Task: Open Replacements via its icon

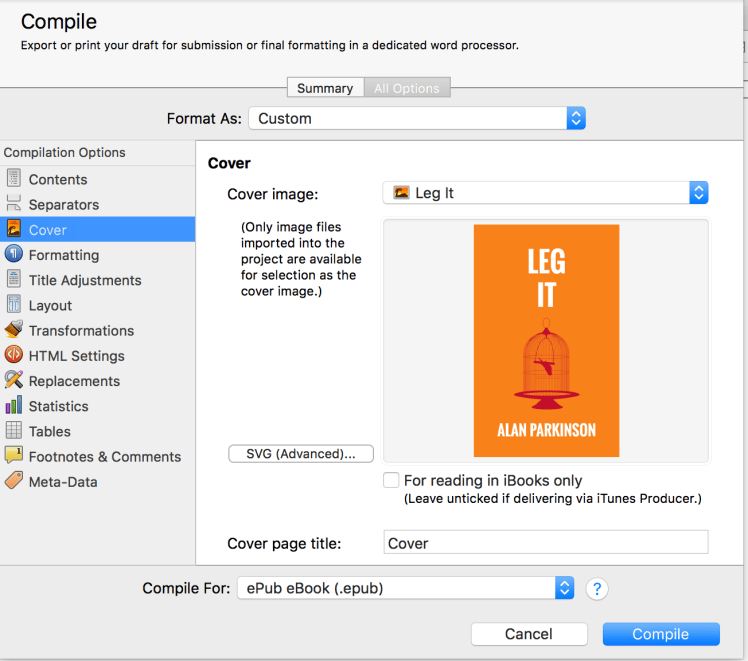Action: (14, 380)
